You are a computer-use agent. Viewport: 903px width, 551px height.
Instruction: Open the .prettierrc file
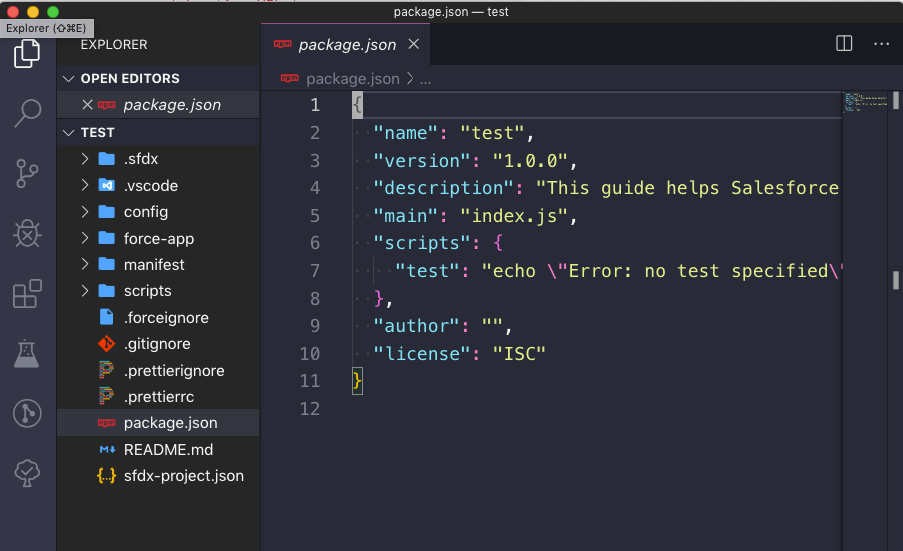pyautogui.click(x=158, y=397)
